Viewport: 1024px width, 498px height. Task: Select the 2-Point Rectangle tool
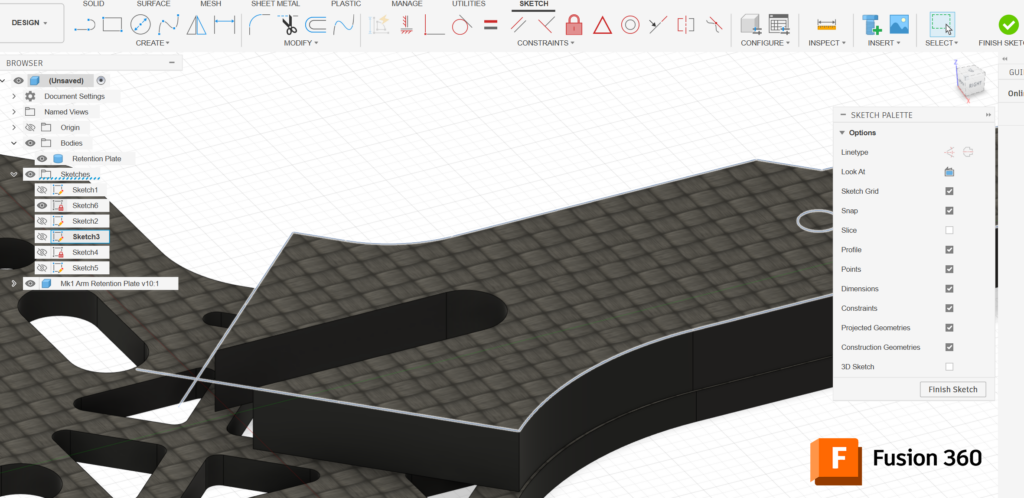pos(112,25)
